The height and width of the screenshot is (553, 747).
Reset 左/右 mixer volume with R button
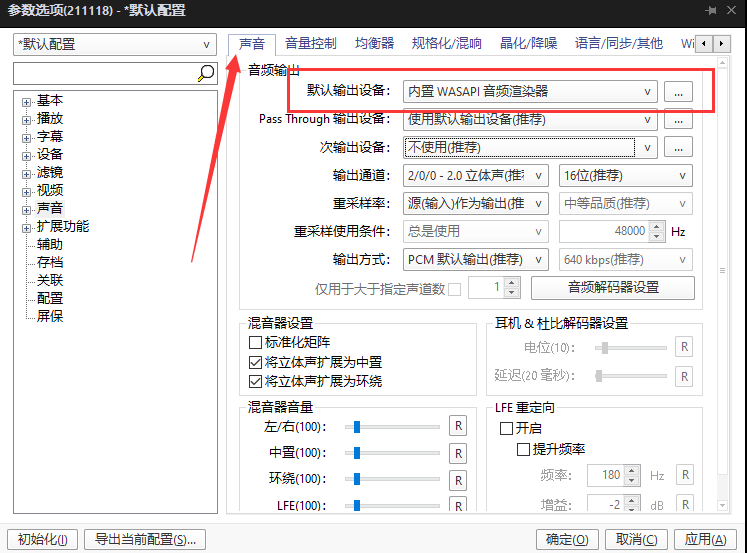pos(458,426)
